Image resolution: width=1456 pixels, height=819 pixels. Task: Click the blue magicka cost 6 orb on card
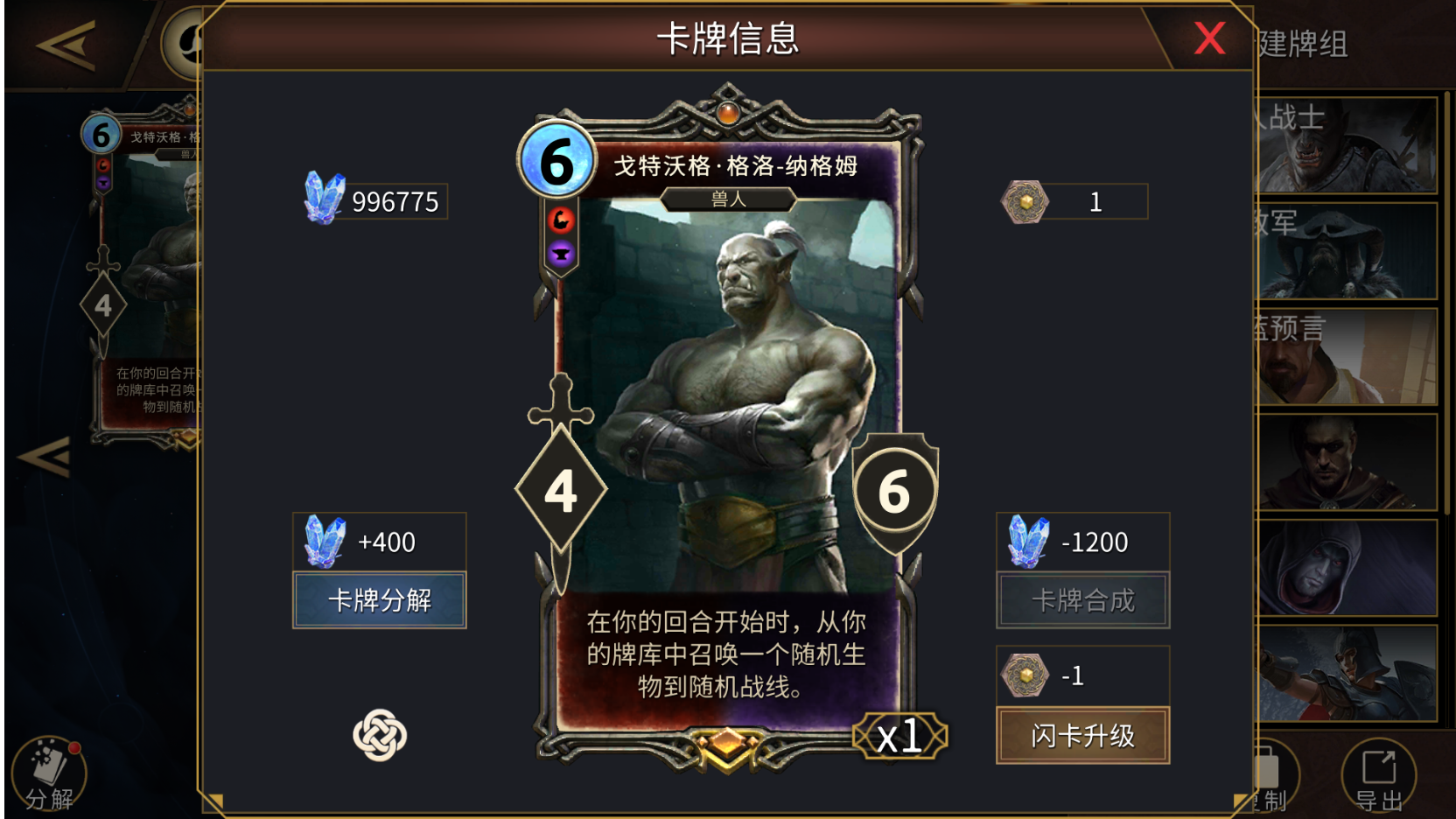click(557, 161)
